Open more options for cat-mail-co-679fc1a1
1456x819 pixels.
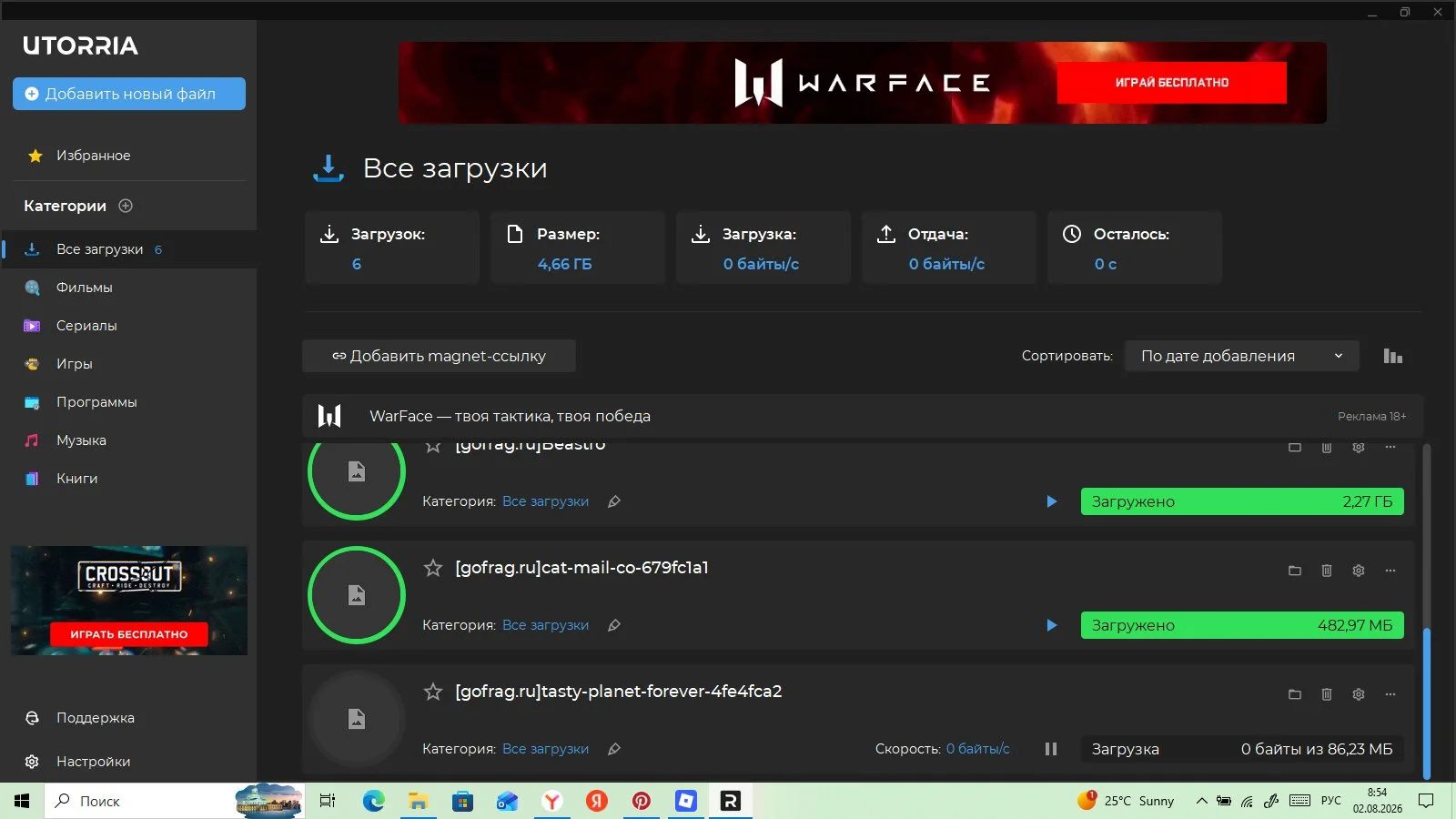(1390, 571)
